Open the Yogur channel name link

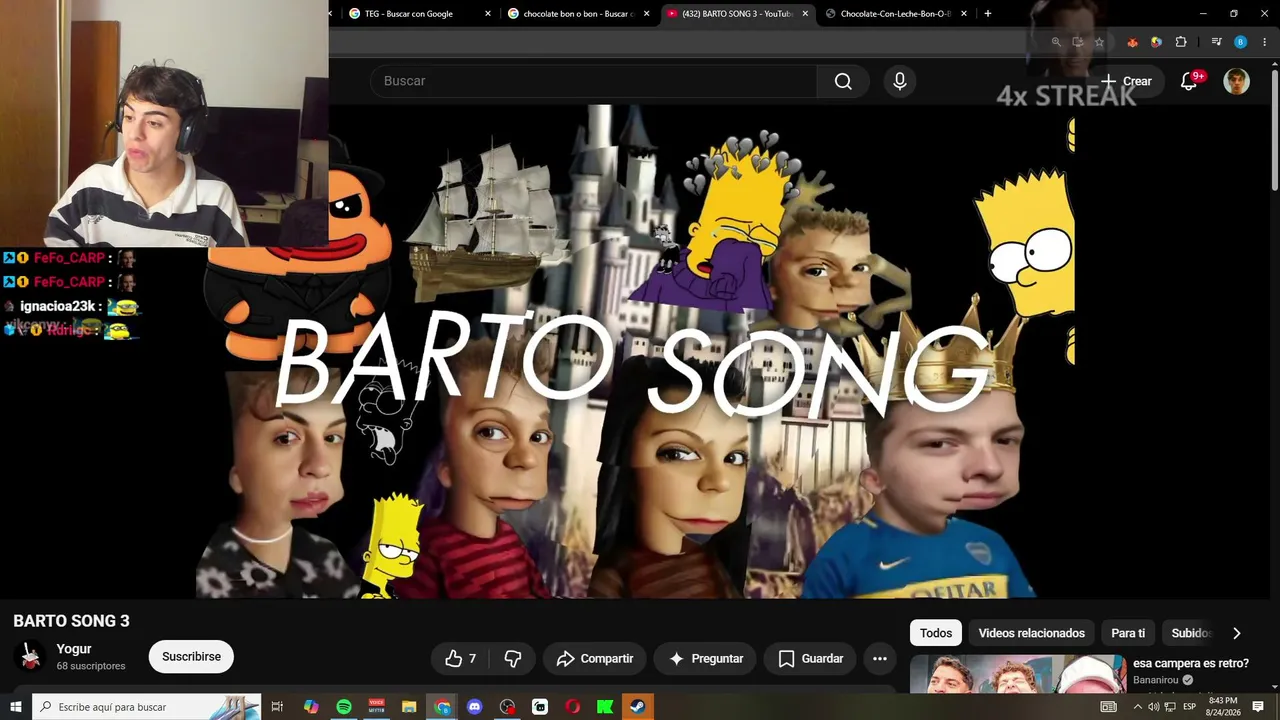click(x=74, y=649)
